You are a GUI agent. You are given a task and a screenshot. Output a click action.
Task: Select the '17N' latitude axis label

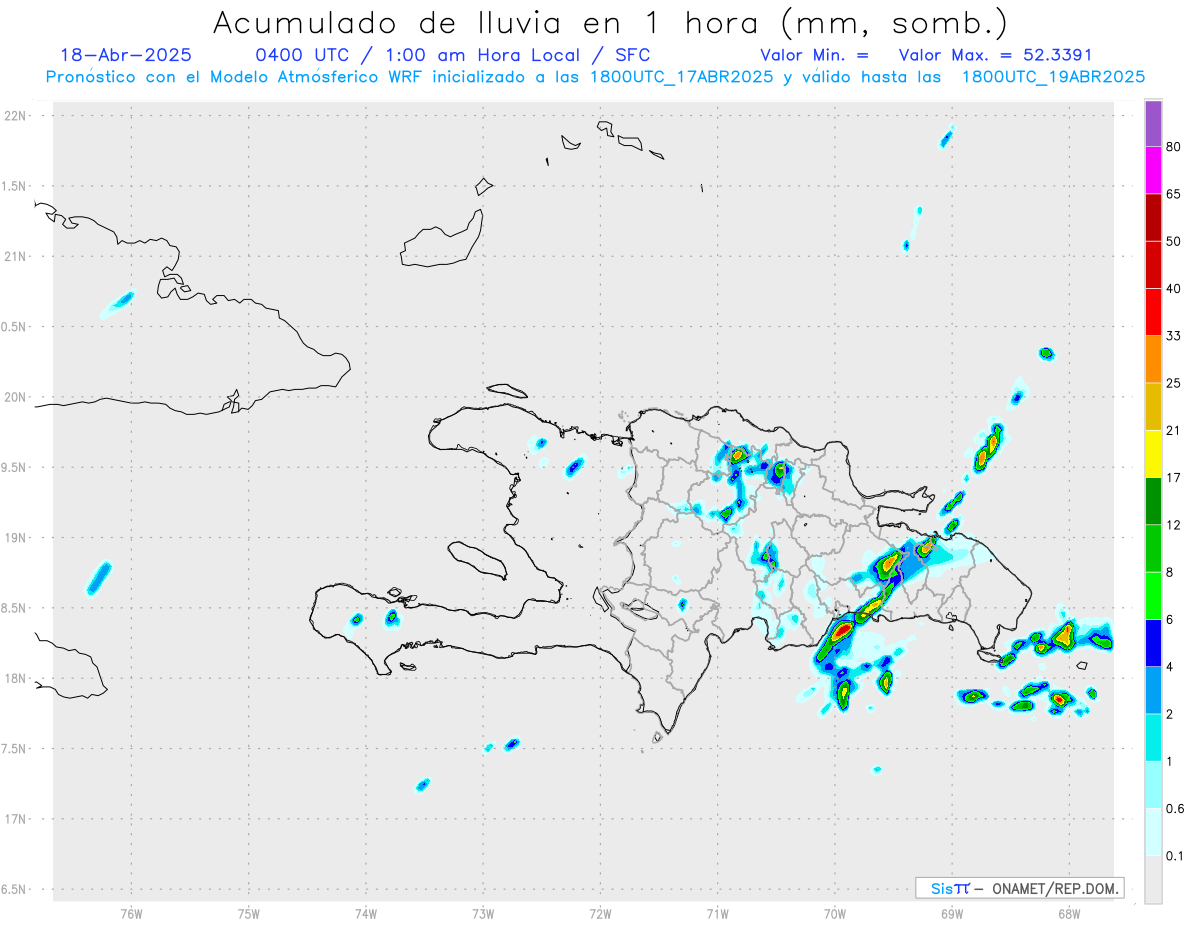(x=17, y=819)
